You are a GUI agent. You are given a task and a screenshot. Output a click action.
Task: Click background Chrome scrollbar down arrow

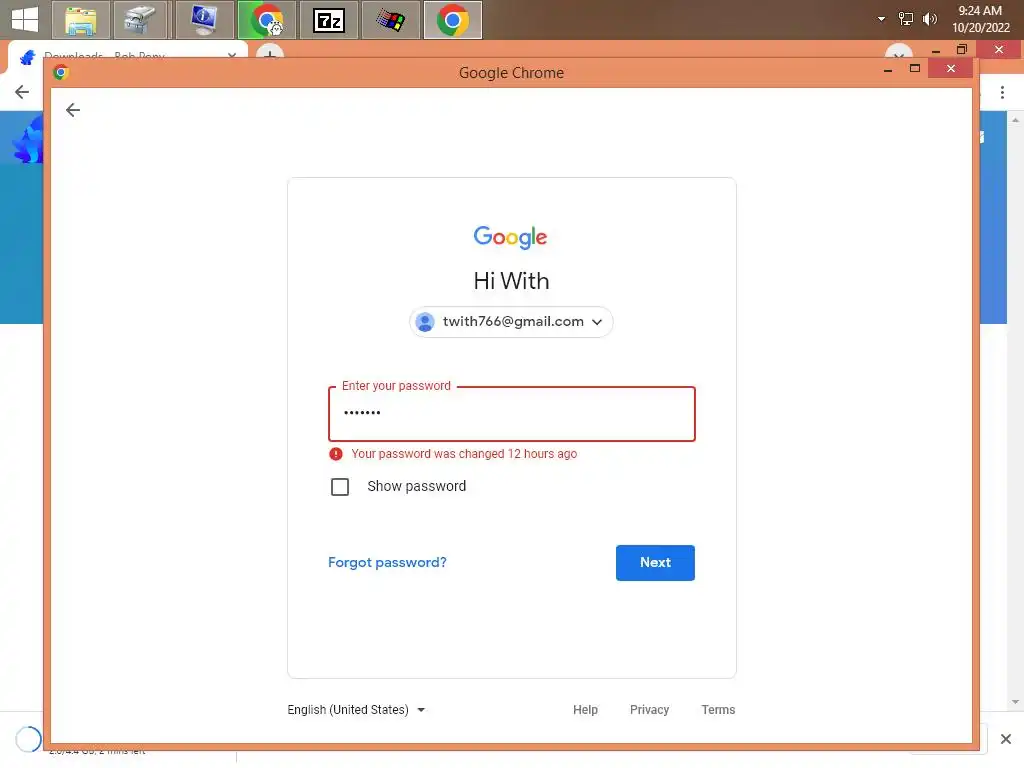[1014, 702]
